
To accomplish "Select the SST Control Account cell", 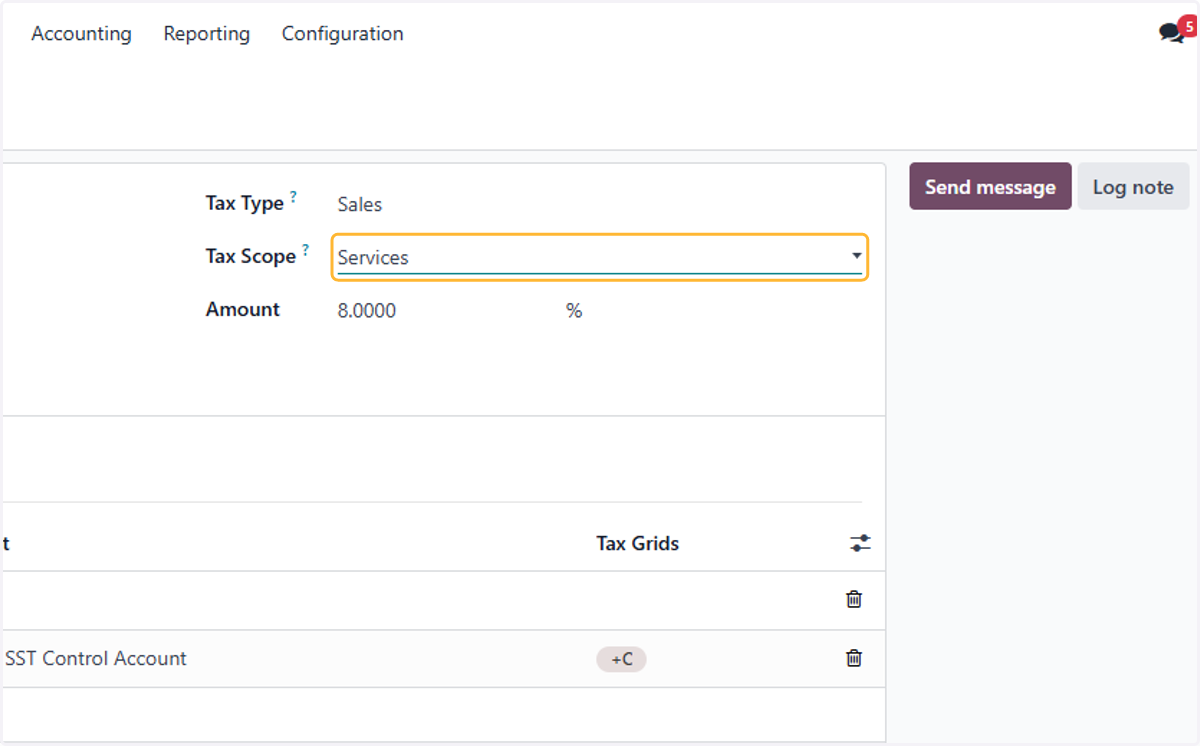I will tap(96, 659).
